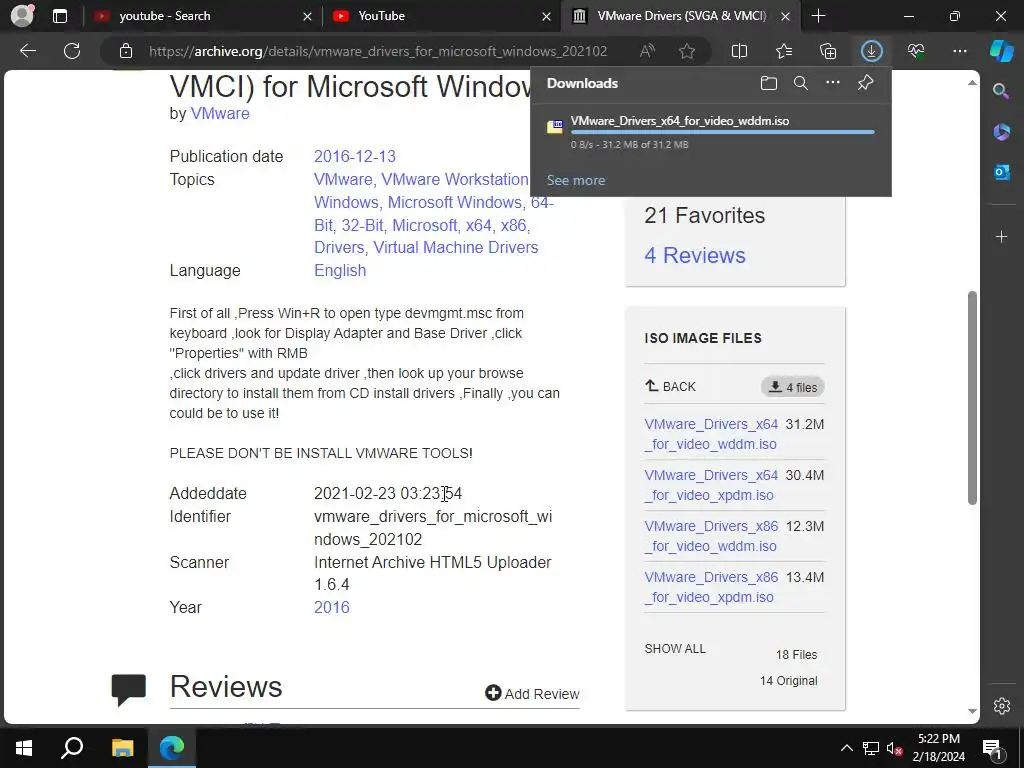Open the Year 2016 link
The width and height of the screenshot is (1024, 768).
(x=331, y=607)
